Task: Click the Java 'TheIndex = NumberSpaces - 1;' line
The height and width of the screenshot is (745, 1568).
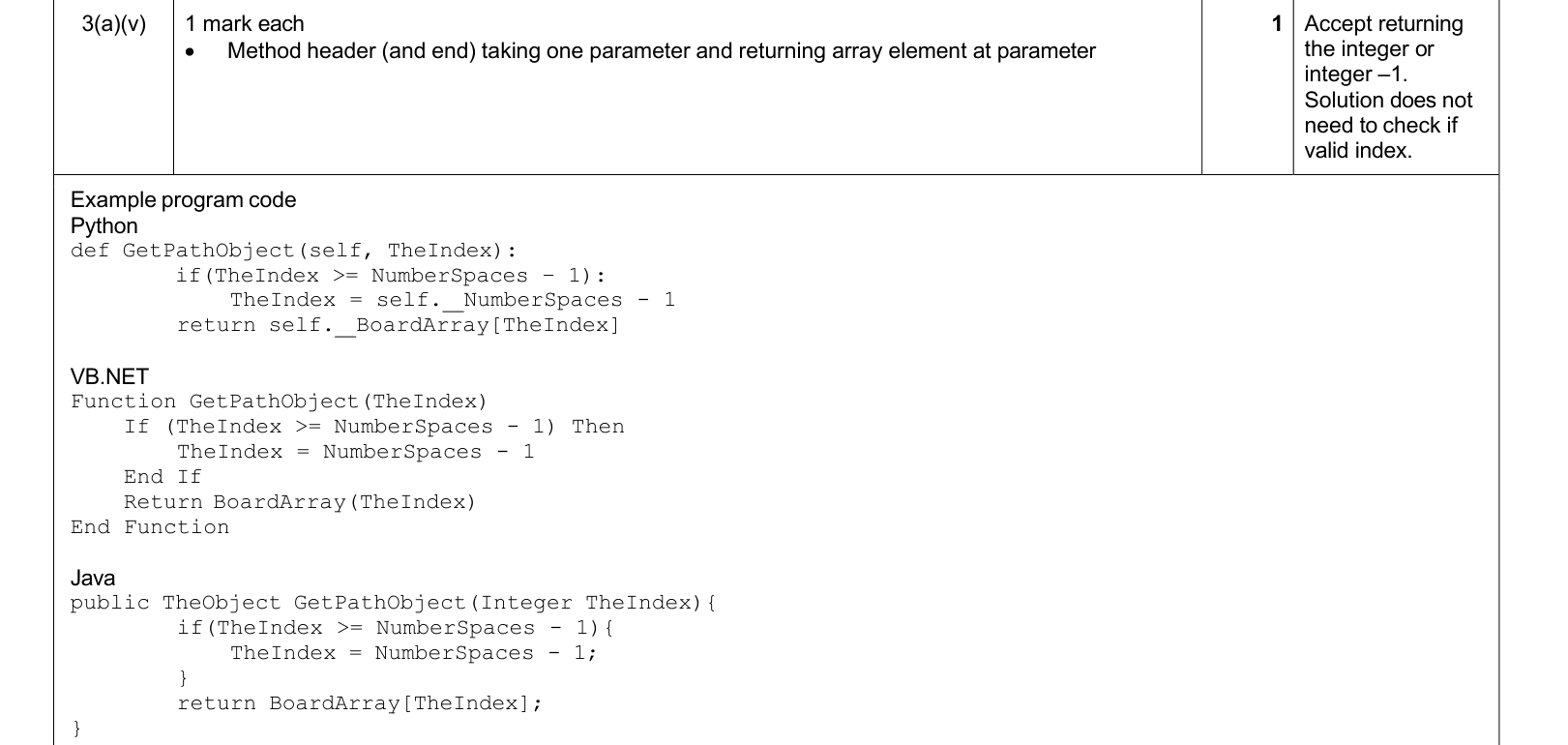Action: 414,653
